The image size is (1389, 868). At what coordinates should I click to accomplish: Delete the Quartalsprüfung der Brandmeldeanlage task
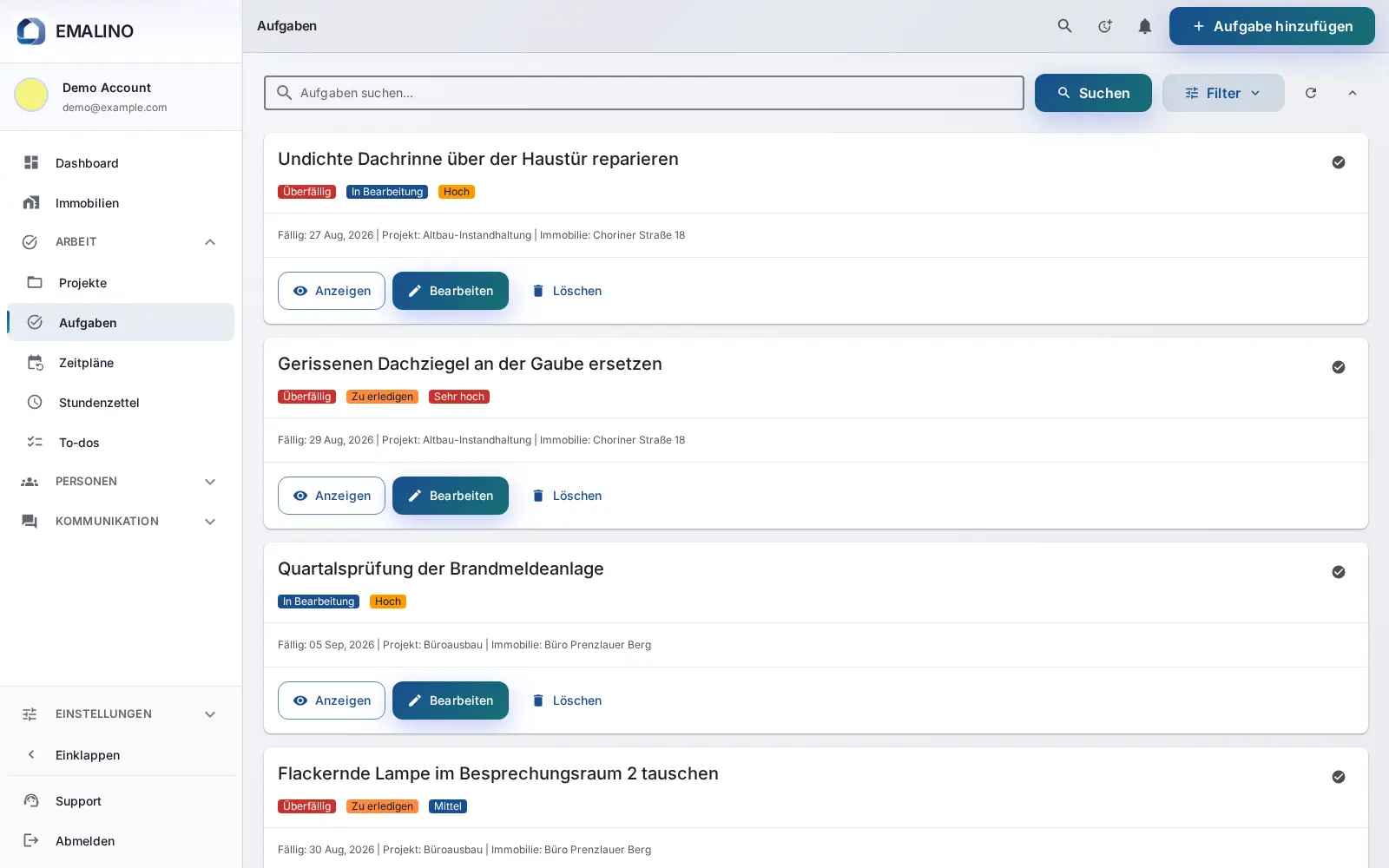[566, 700]
